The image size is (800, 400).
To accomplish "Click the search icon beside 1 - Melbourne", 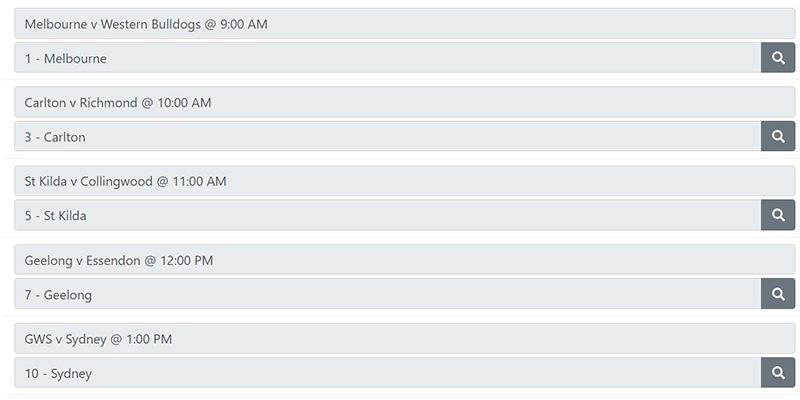I will tap(778, 58).
